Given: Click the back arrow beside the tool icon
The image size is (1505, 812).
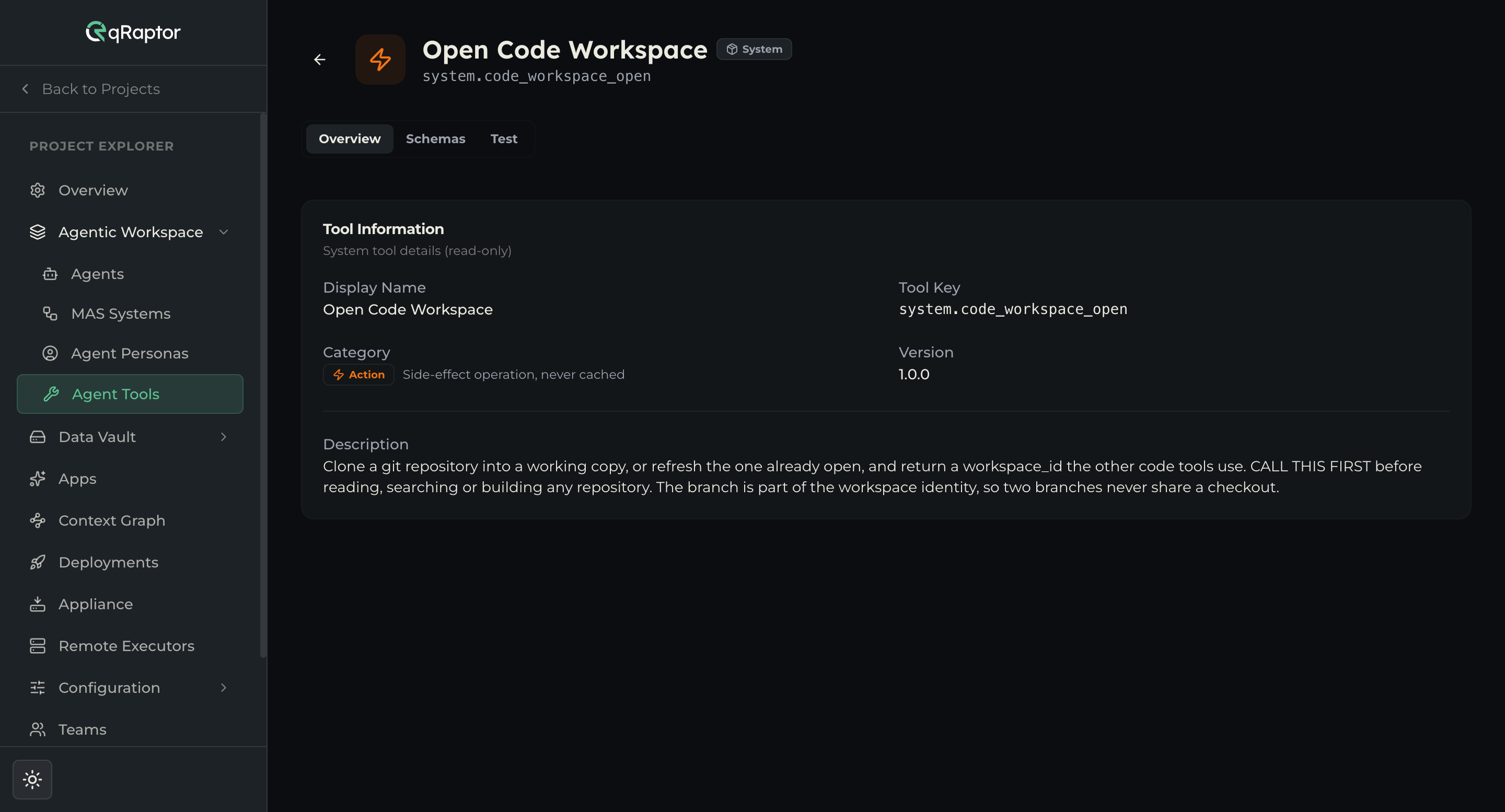Looking at the screenshot, I should [x=320, y=60].
